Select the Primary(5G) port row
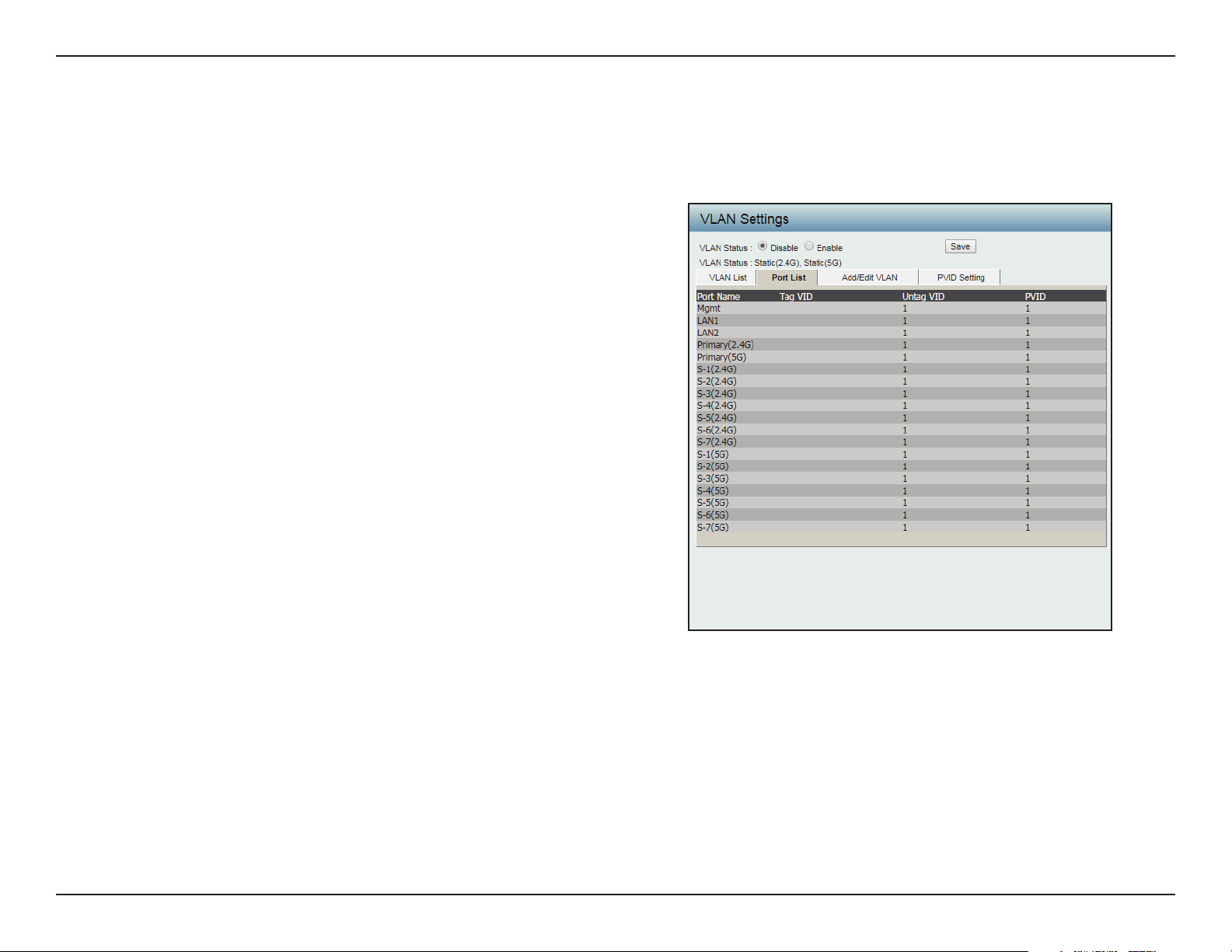 coord(901,357)
